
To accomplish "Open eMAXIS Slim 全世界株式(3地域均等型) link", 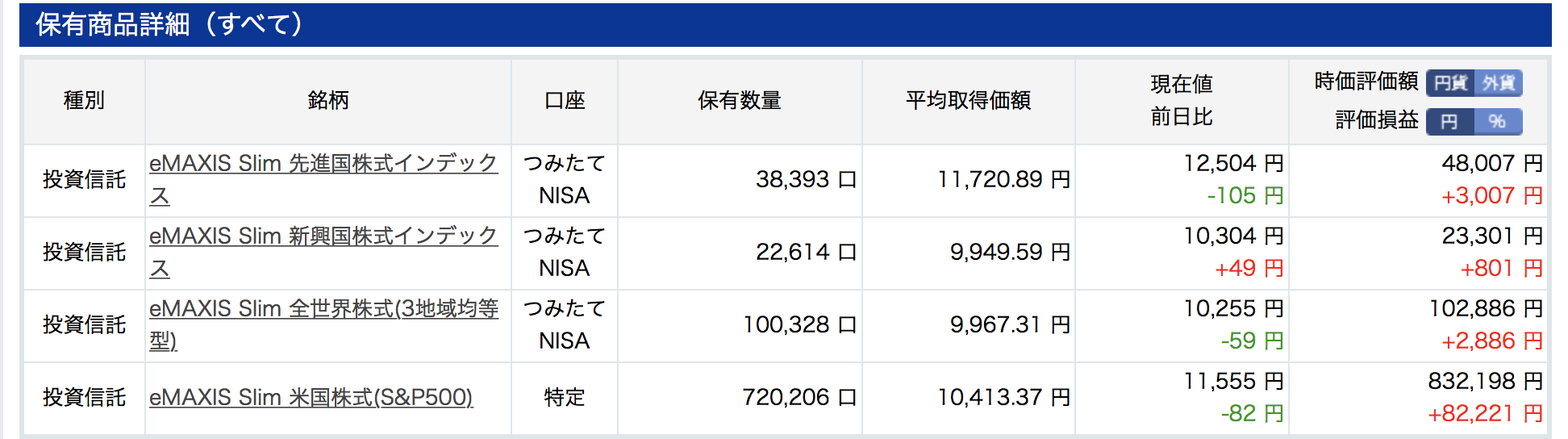I will tap(323, 324).
